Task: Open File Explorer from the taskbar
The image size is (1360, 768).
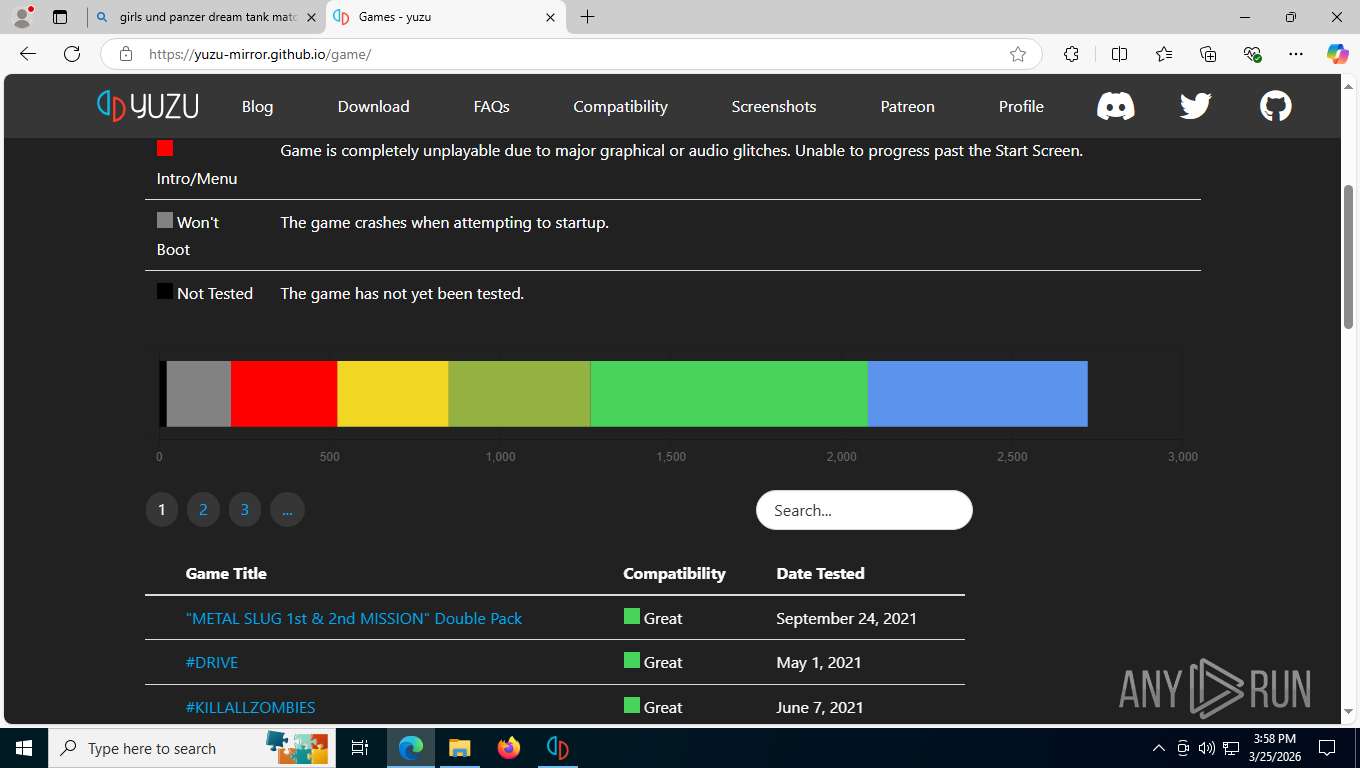Action: tap(459, 748)
